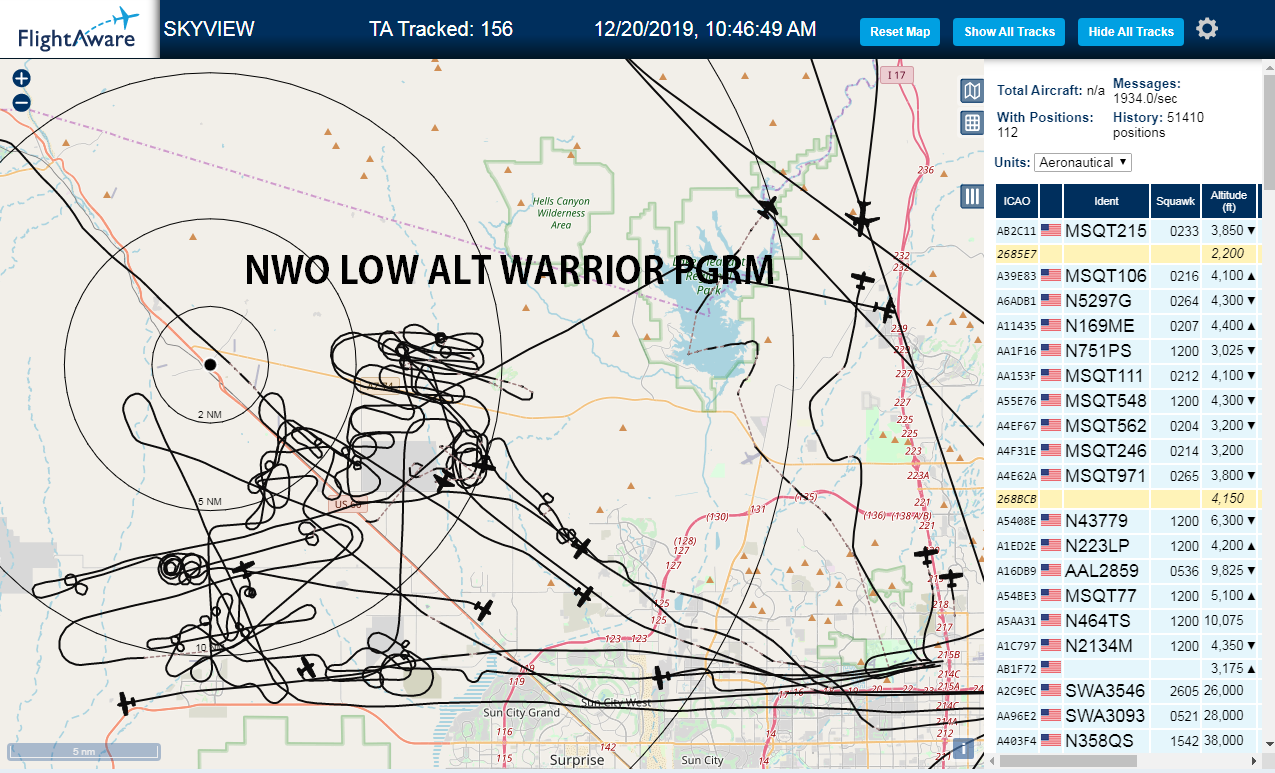Click Hide All Tracks
1275x773 pixels.
coord(1131,32)
